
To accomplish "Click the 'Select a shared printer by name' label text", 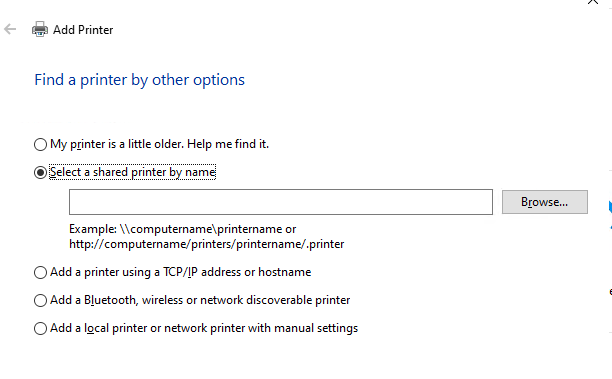I will (x=133, y=172).
